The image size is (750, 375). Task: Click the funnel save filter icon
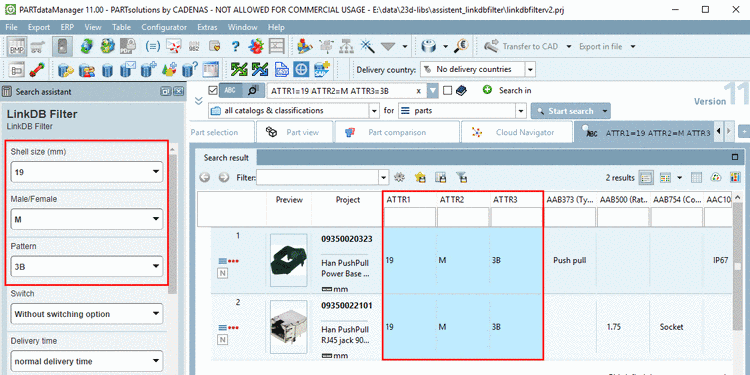tap(462, 178)
